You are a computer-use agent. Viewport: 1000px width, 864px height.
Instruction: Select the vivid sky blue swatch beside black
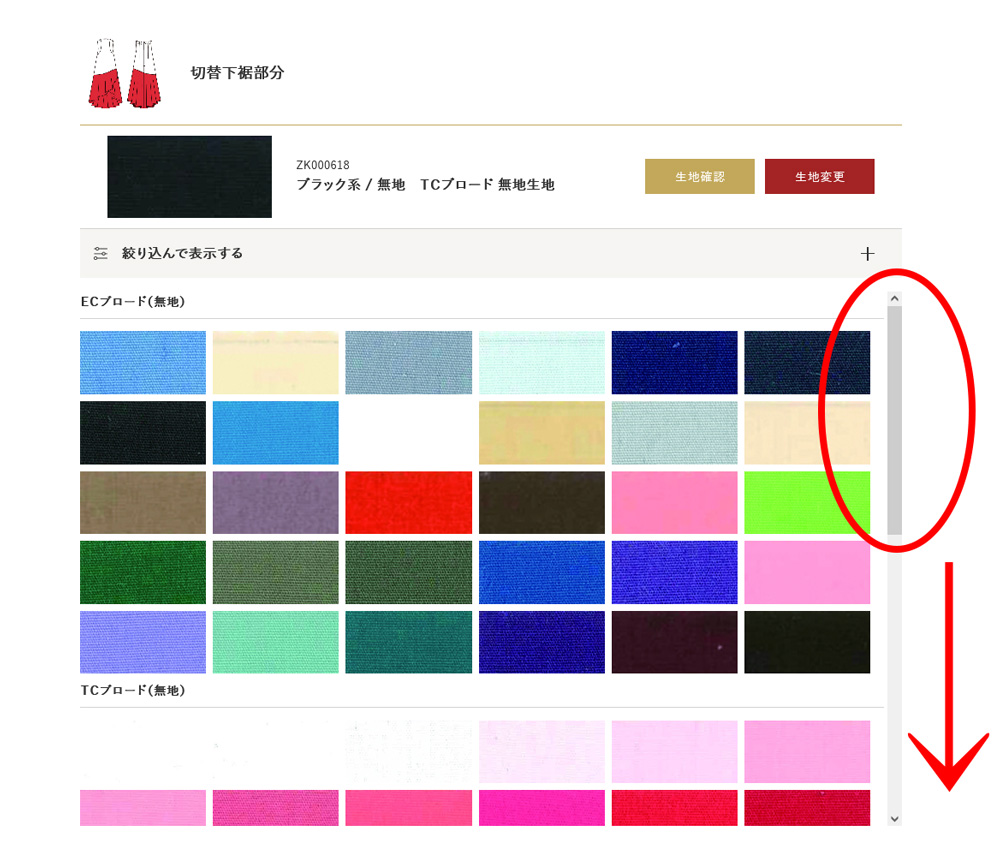pyautogui.click(x=276, y=432)
